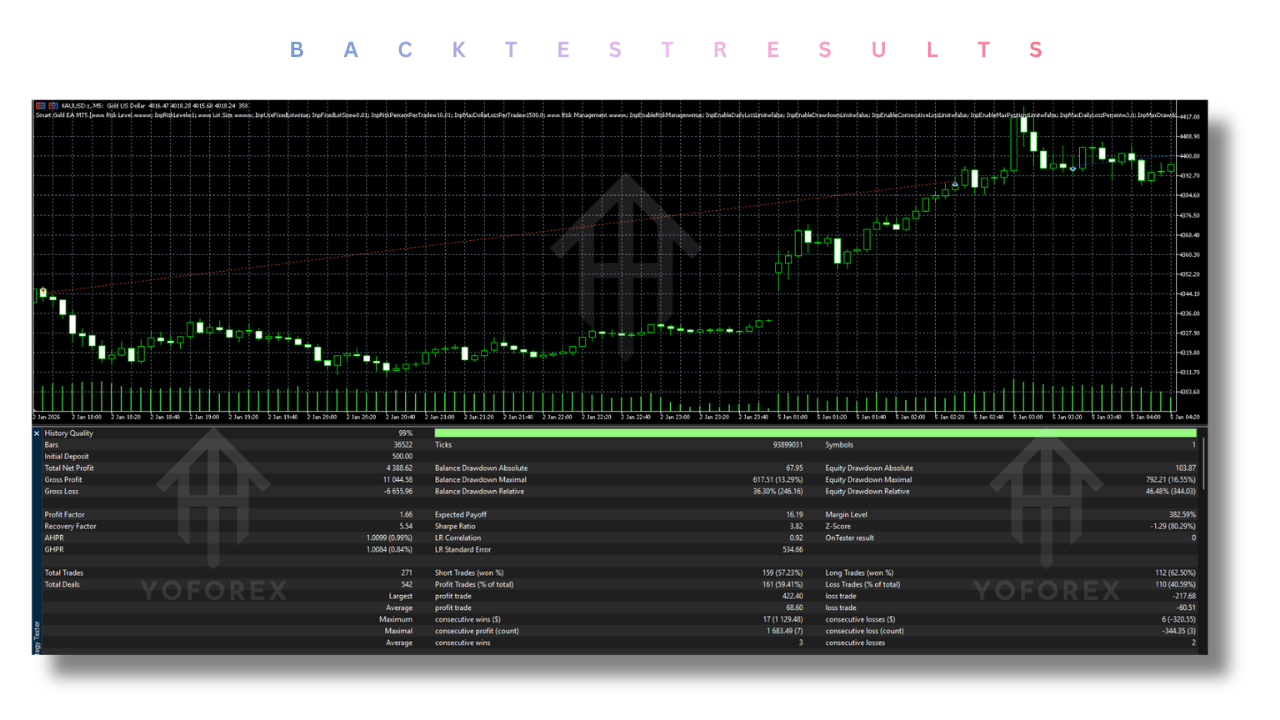This screenshot has height=720, width=1280.
Task: Select Gross Profit value 11 044.58
Action: point(398,480)
